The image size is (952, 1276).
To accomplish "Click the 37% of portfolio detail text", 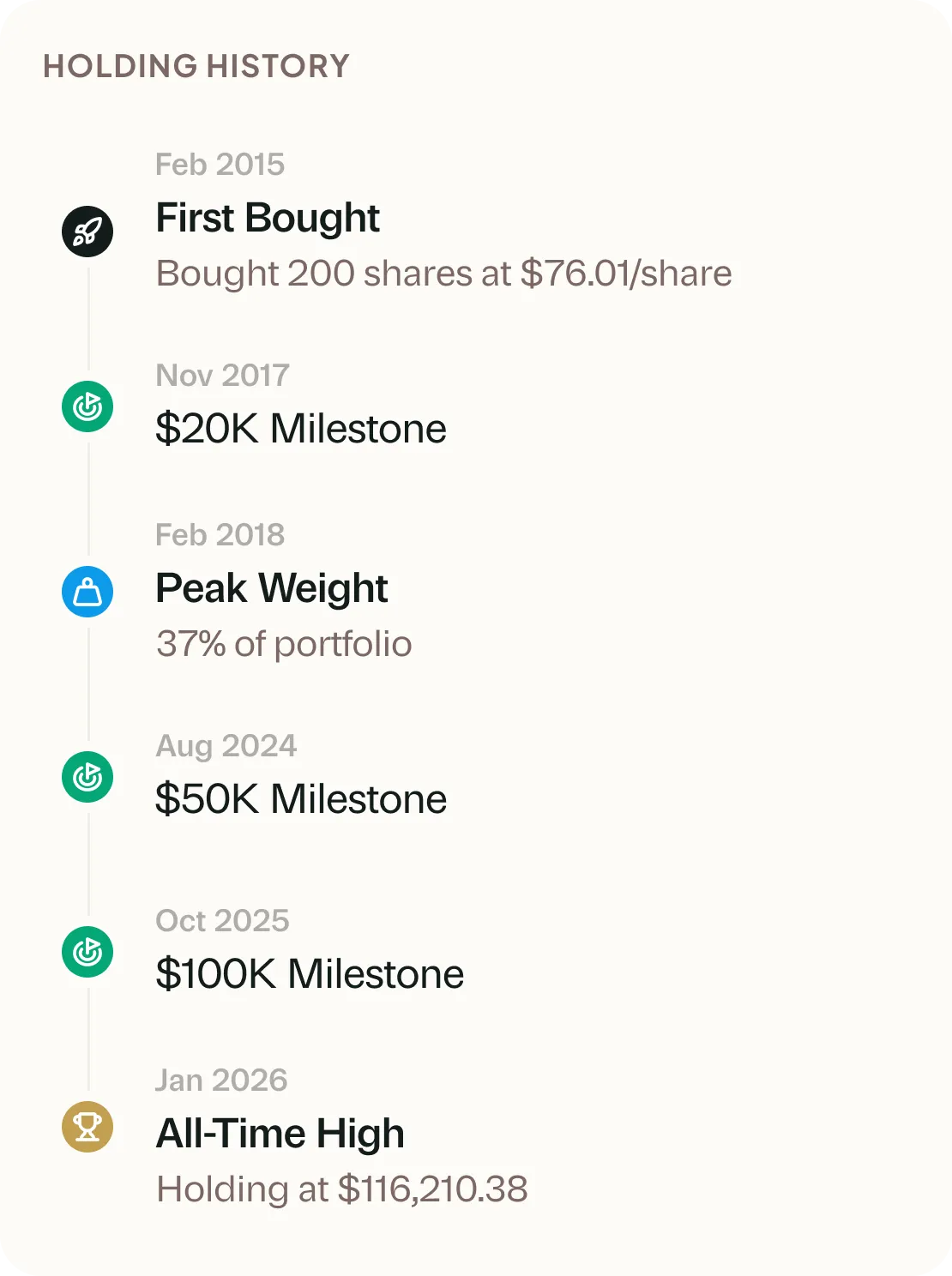I will 284,644.
